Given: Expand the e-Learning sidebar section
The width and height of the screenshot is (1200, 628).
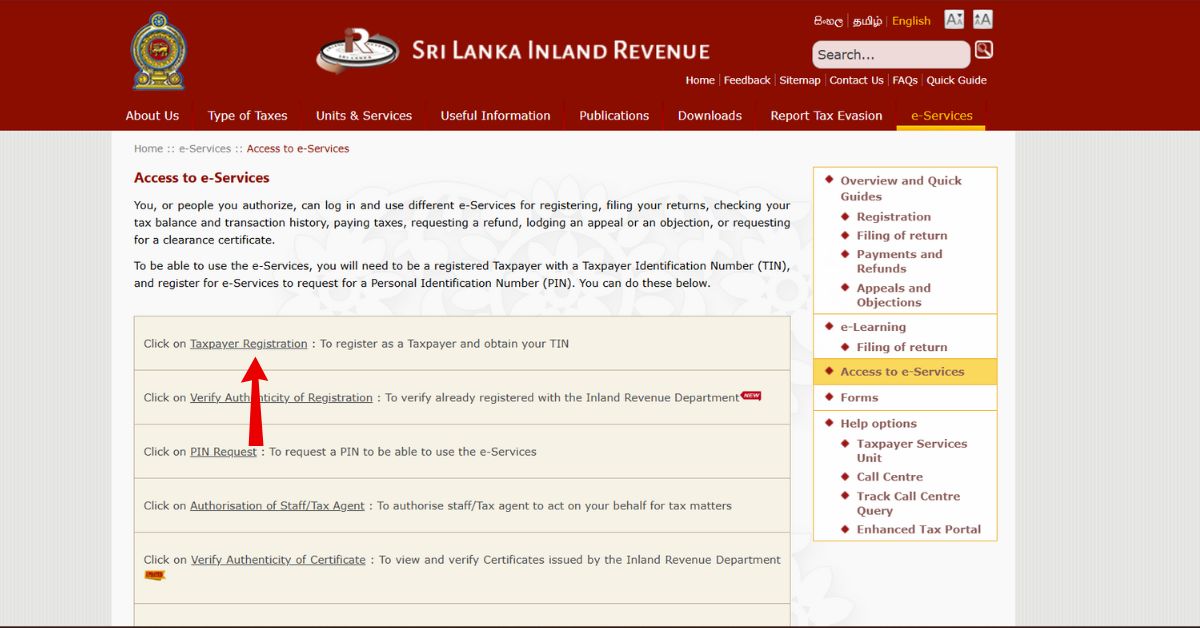Looking at the screenshot, I should click(874, 326).
